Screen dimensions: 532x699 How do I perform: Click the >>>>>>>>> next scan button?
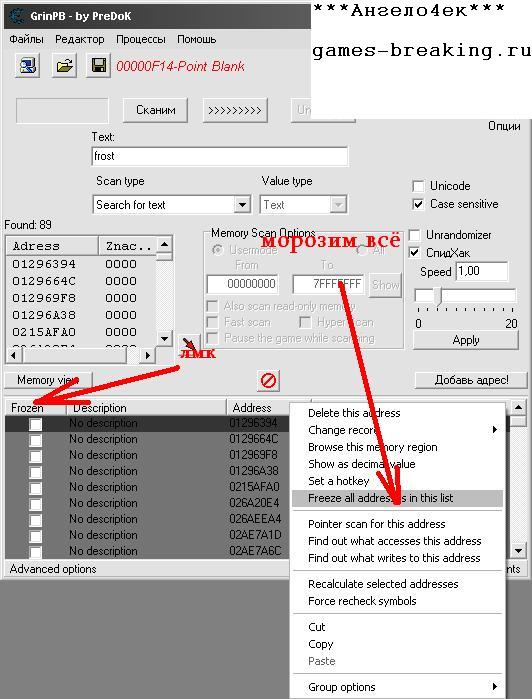click(x=235, y=110)
